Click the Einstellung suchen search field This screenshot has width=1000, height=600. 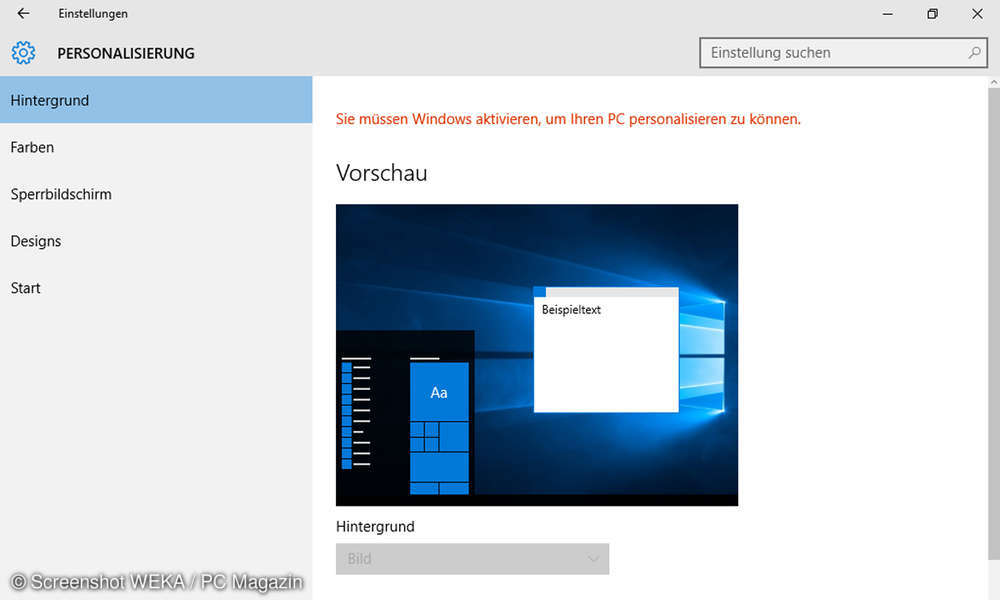pyautogui.click(x=830, y=52)
